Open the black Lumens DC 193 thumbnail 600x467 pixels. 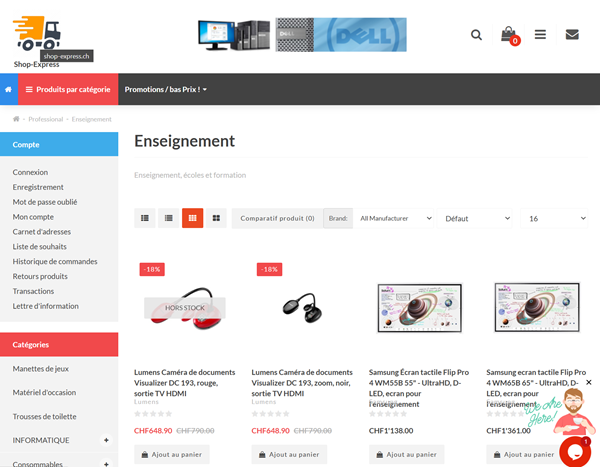click(302, 308)
